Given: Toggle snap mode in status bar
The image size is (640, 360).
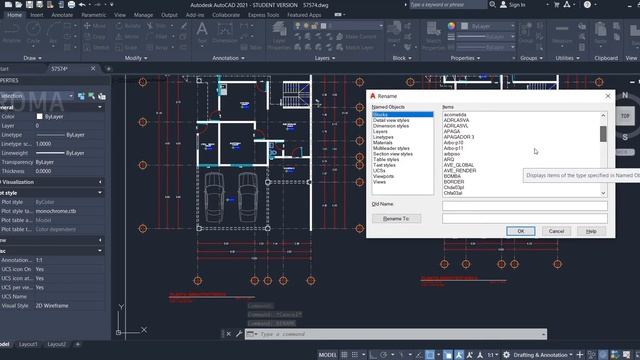Looking at the screenshot, I should (x=355, y=355).
